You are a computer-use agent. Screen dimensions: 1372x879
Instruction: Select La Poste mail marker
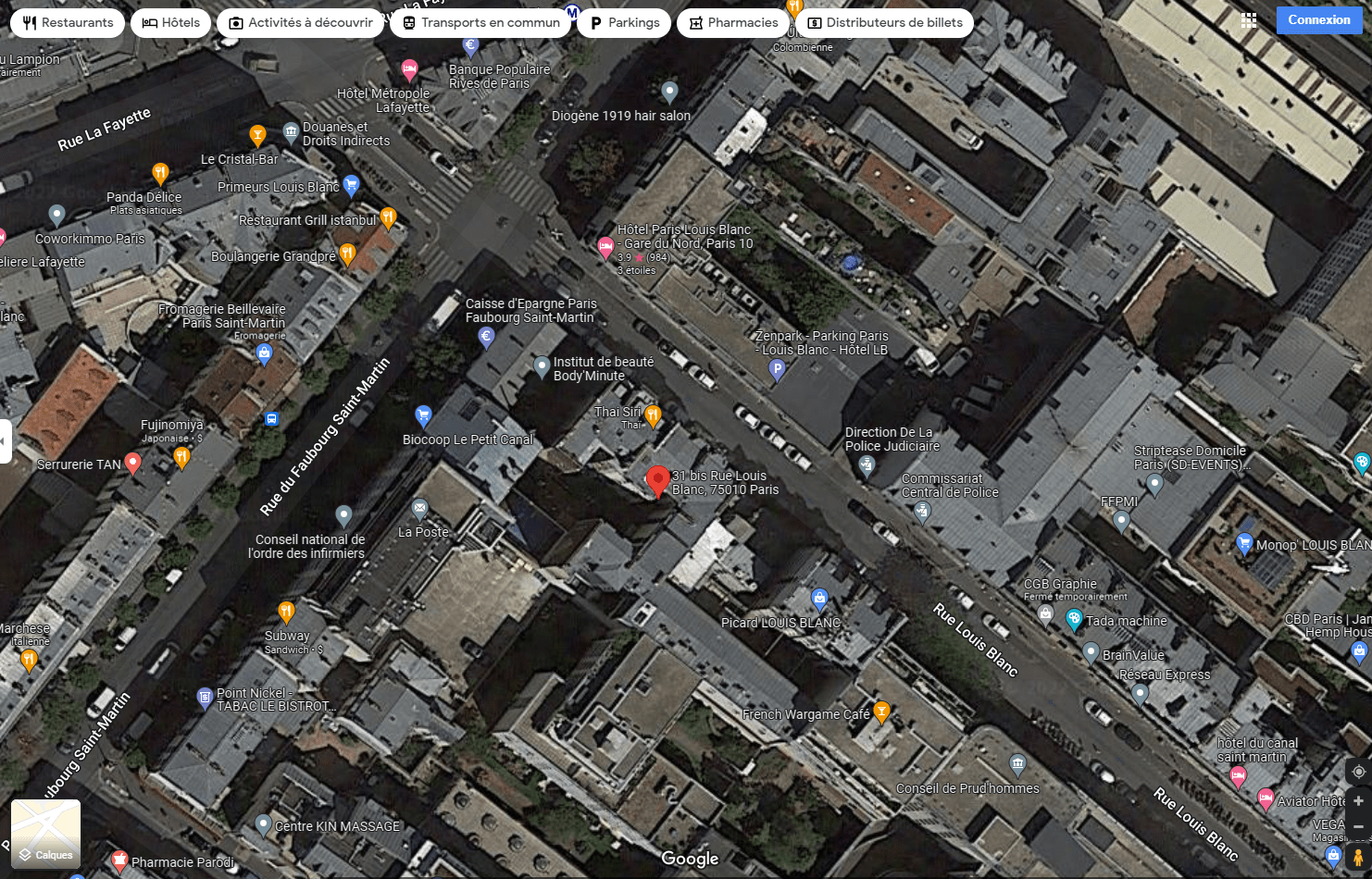click(419, 508)
